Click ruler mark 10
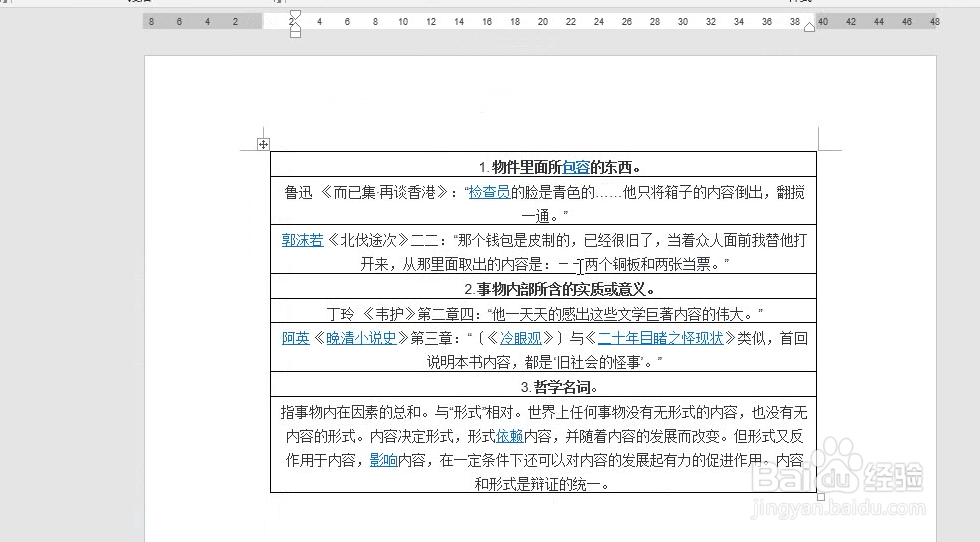The width and height of the screenshot is (980, 542). pyautogui.click(x=403, y=21)
